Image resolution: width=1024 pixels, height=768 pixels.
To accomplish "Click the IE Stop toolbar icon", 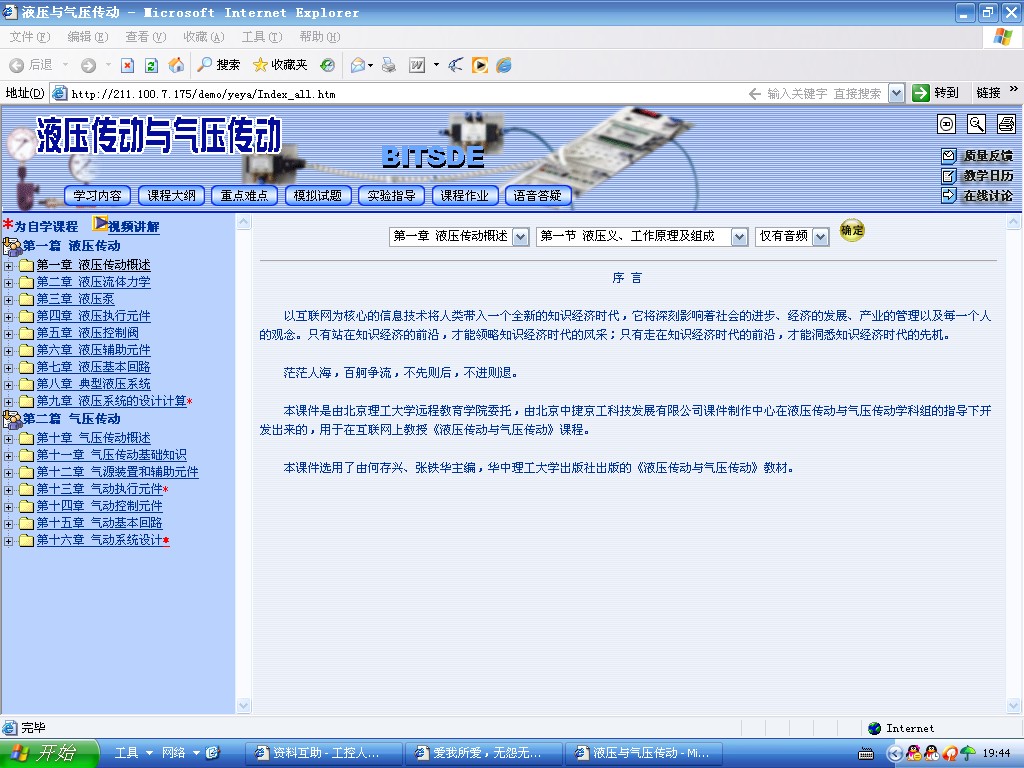I will point(127,65).
